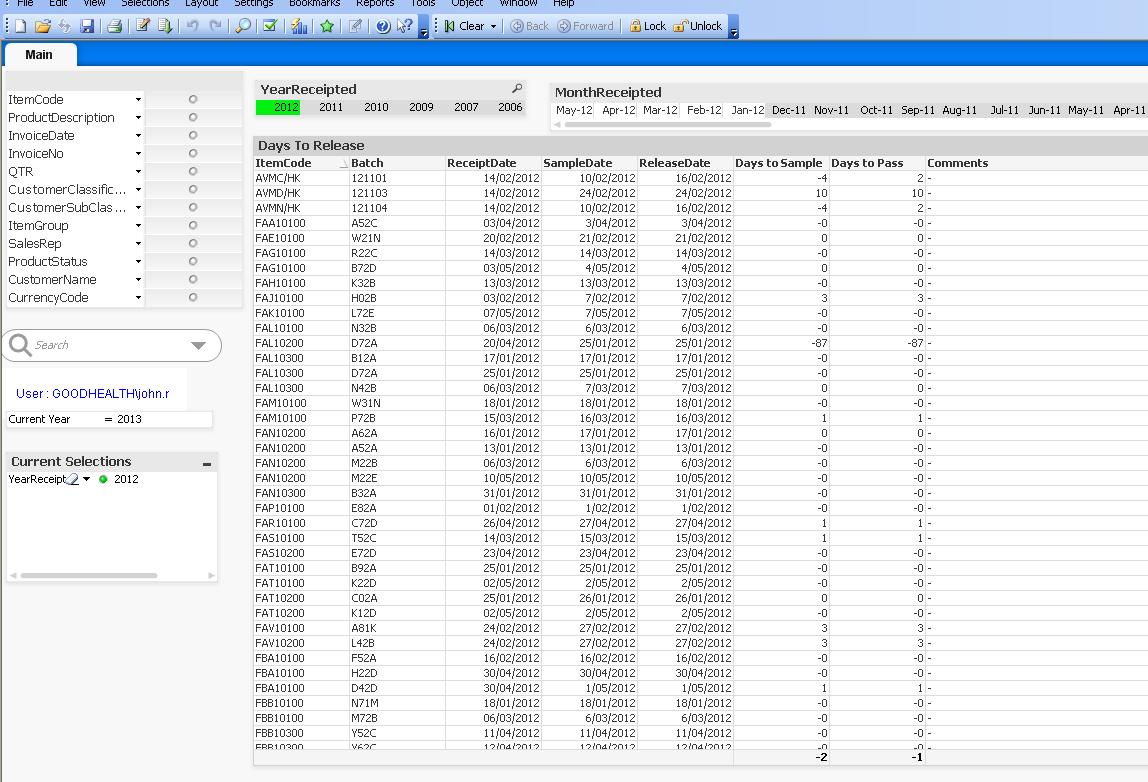Click the Save document icon
Image resolution: width=1148 pixels, height=782 pixels.
87,26
